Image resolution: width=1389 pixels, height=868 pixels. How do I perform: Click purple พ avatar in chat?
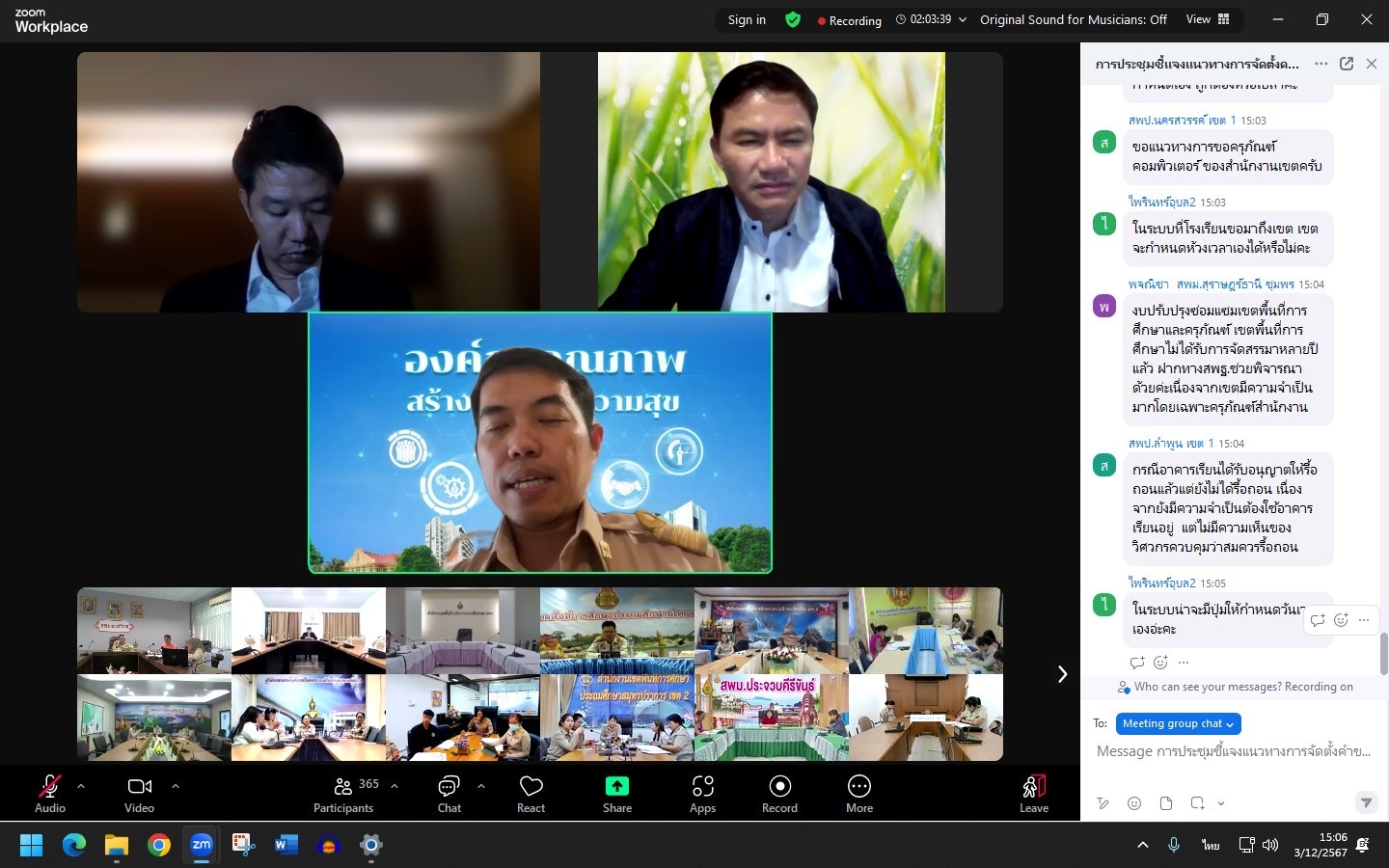[x=1104, y=307]
